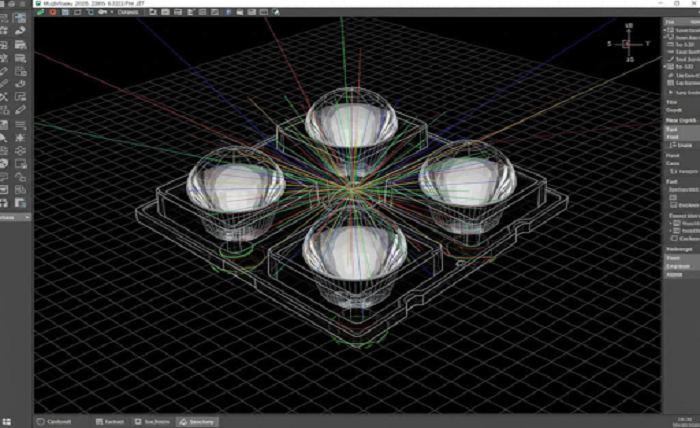Click the top lens dome in 3D viewport
Viewport: 700px width, 428px height.
(x=351, y=117)
